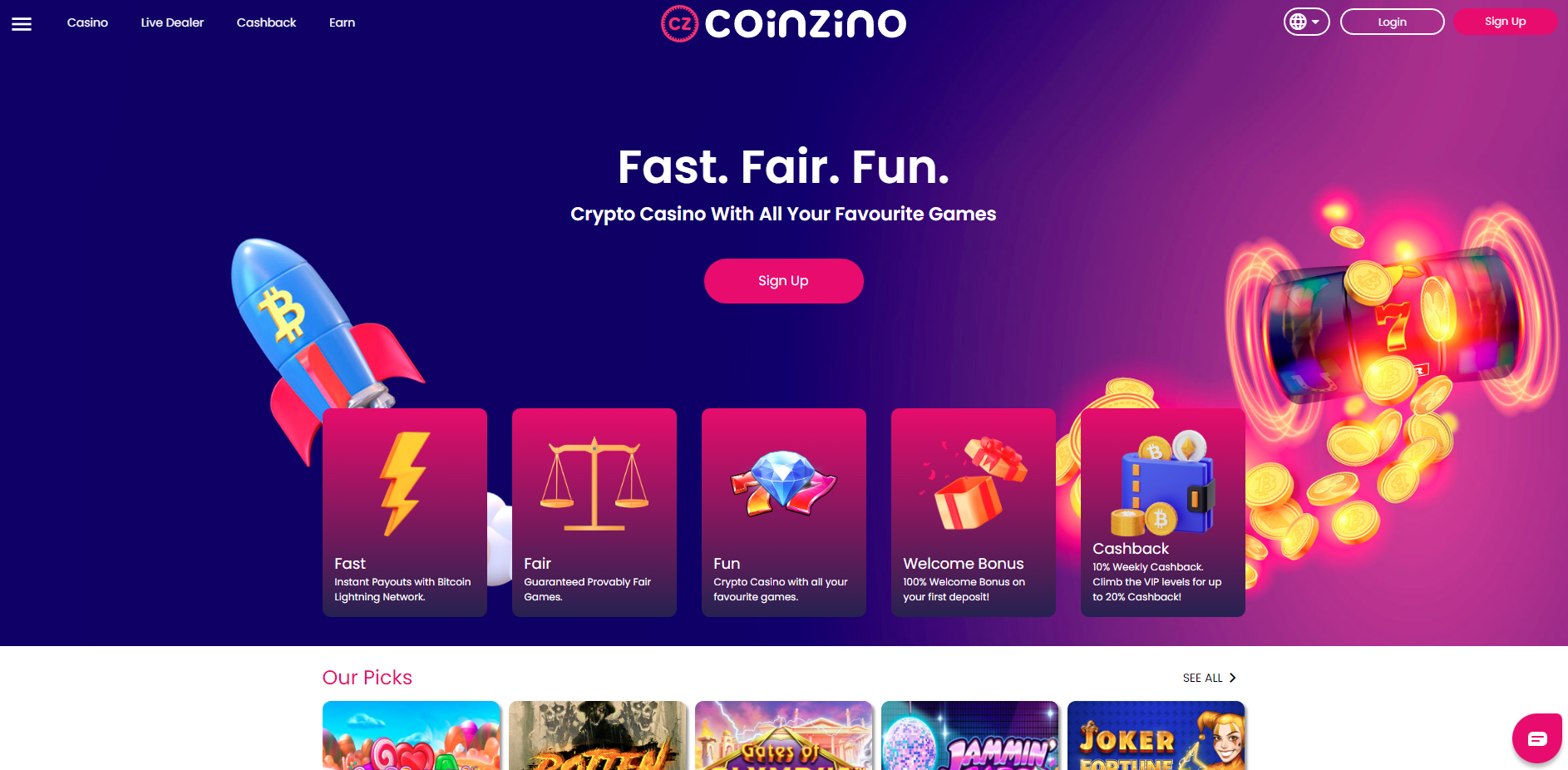Click the lightning bolt Fast card icon

pyautogui.click(x=405, y=483)
